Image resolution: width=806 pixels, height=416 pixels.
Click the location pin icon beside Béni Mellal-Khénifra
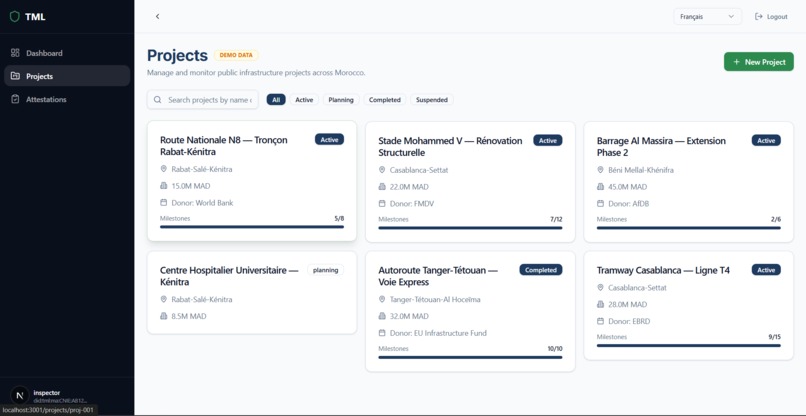click(x=600, y=170)
